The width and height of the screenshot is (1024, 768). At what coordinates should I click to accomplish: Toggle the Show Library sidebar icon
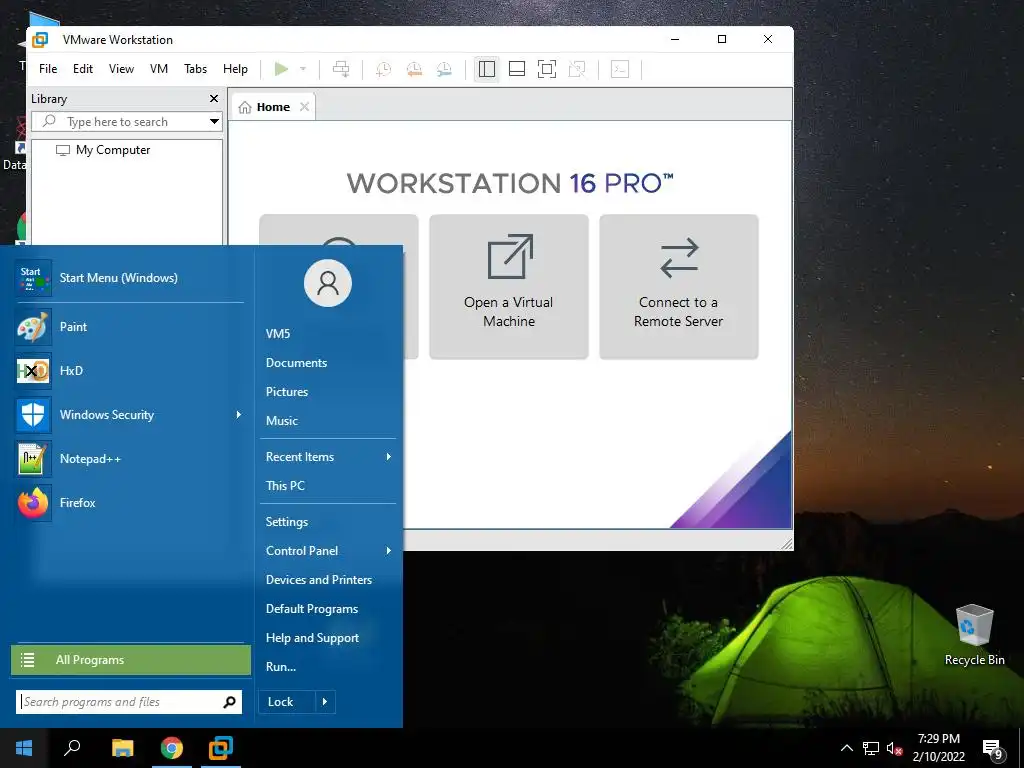(x=487, y=69)
